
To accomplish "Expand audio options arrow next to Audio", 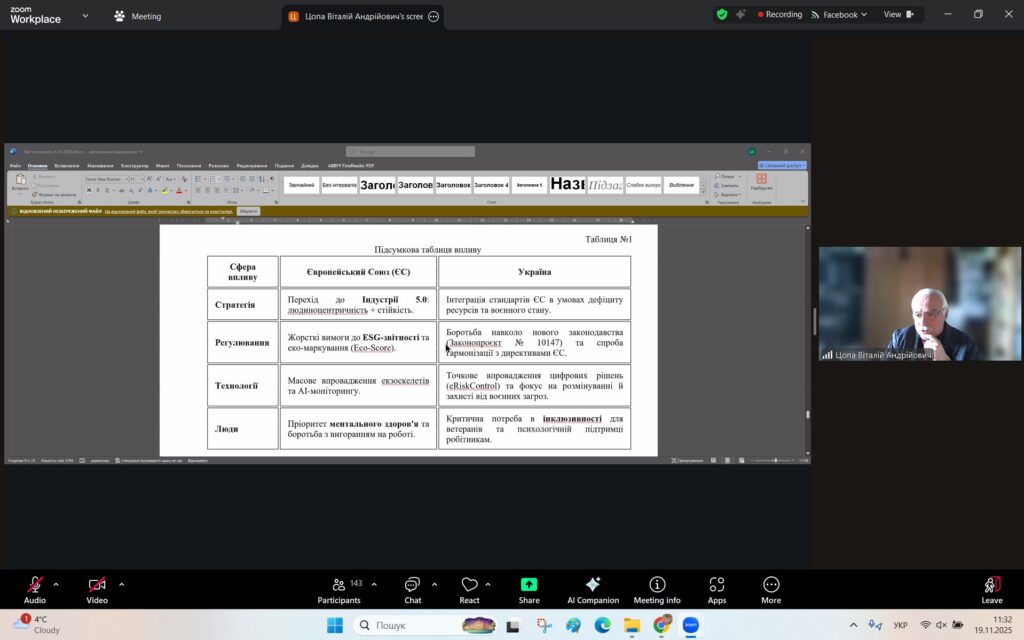I will tap(56, 584).
